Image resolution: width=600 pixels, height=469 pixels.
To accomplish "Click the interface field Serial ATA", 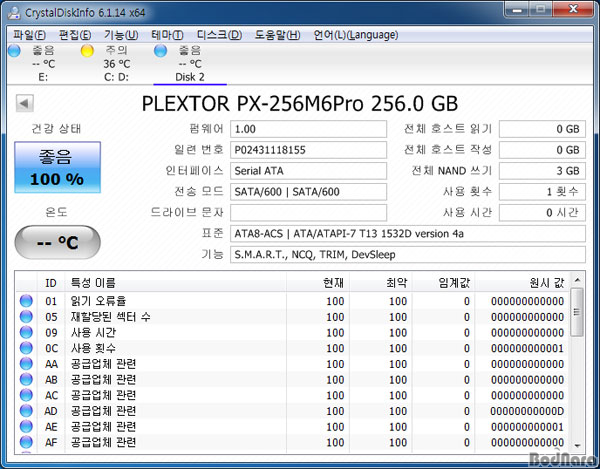I will pyautogui.click(x=308, y=171).
